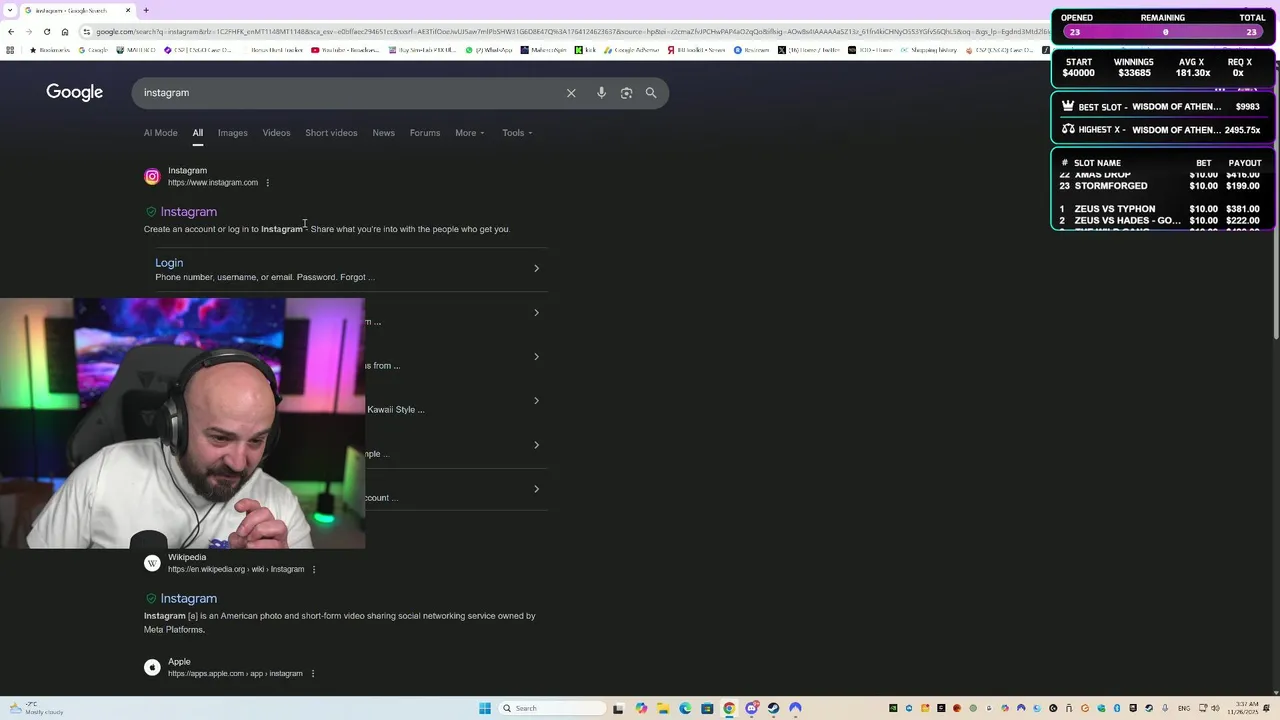Expand the More search filters dropdown

470,133
